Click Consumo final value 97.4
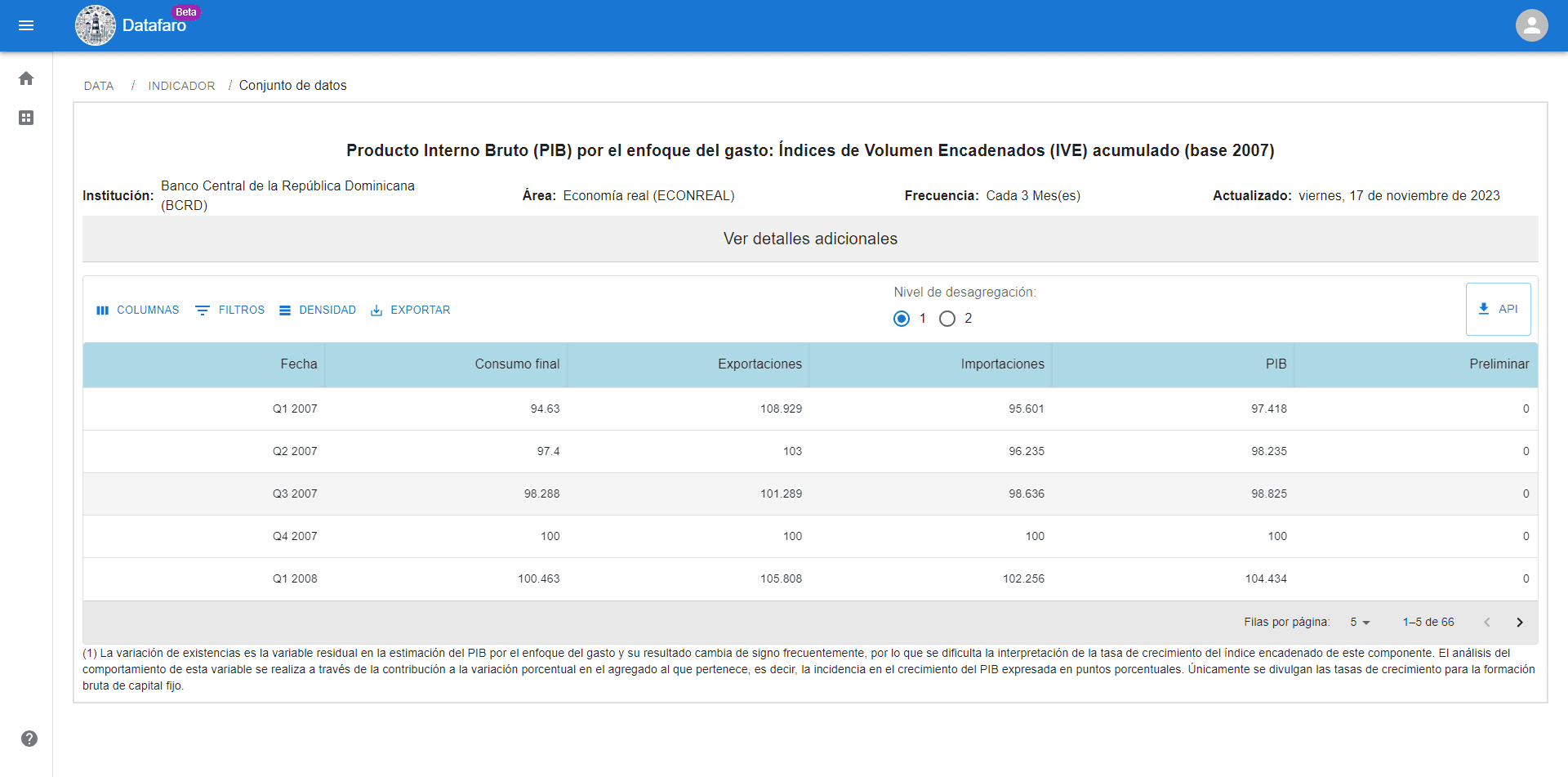Image resolution: width=1568 pixels, height=777 pixels. coord(549,452)
